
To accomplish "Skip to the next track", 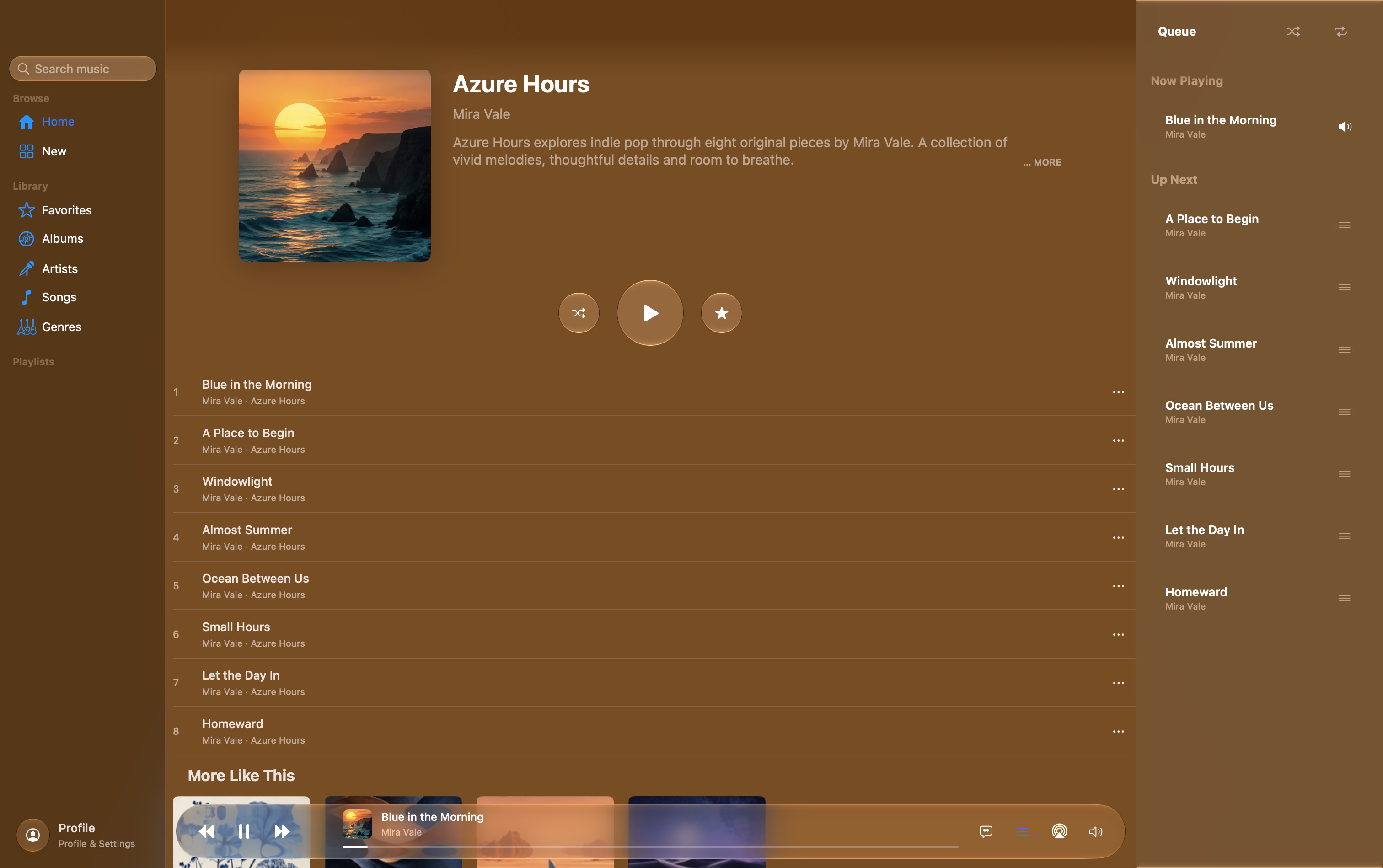I will [281, 831].
